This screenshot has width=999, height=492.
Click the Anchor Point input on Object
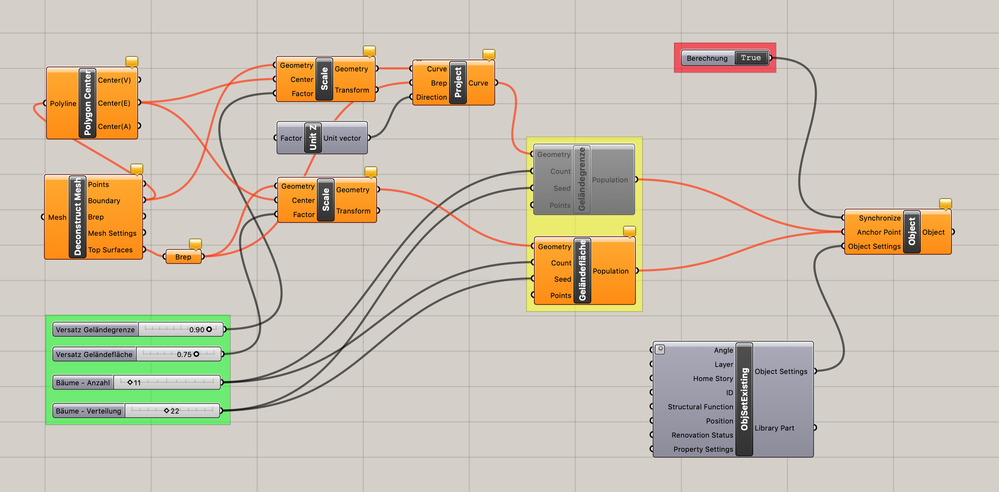click(879, 232)
